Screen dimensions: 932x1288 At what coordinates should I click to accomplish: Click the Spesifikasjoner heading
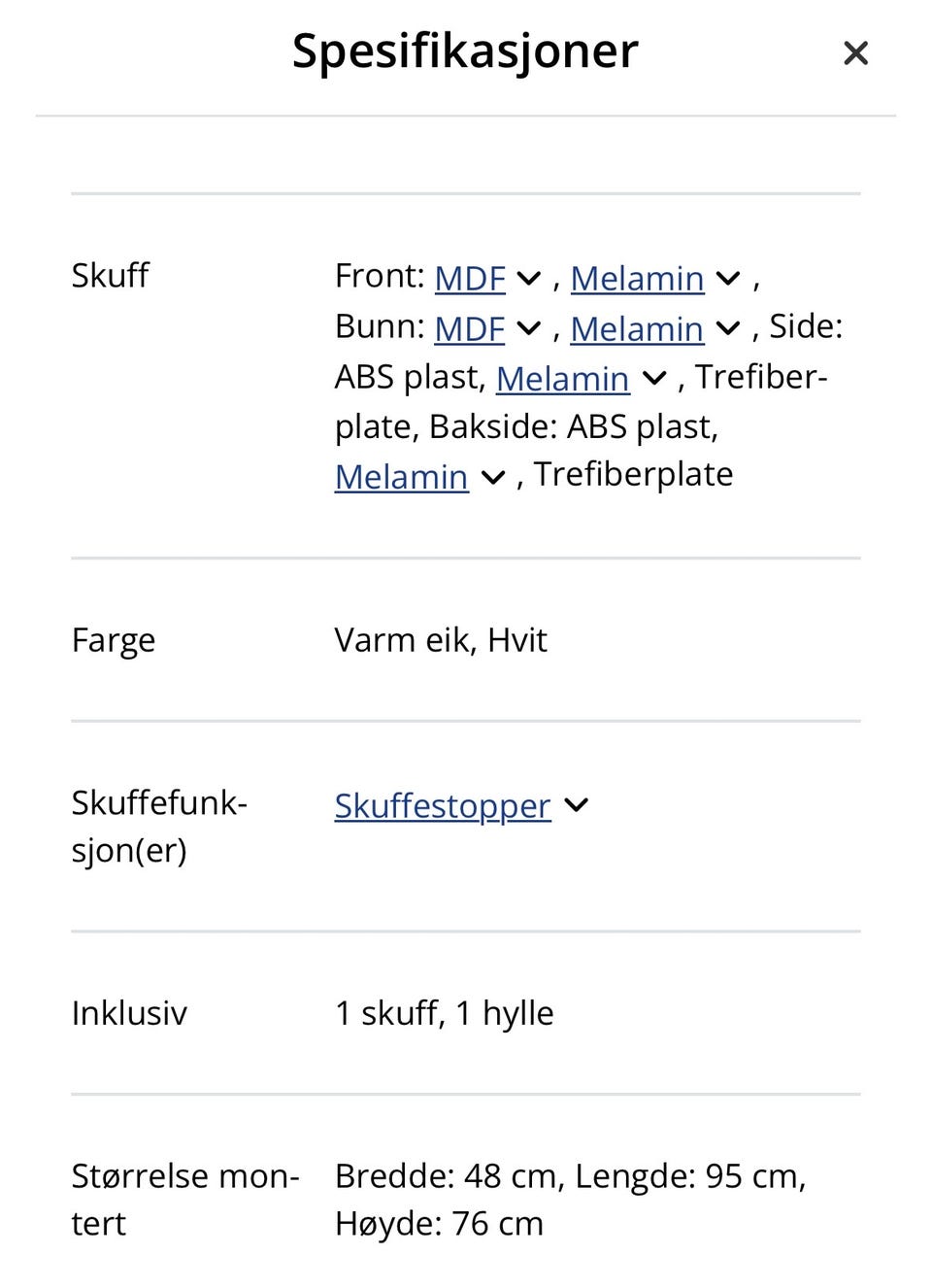(x=465, y=51)
